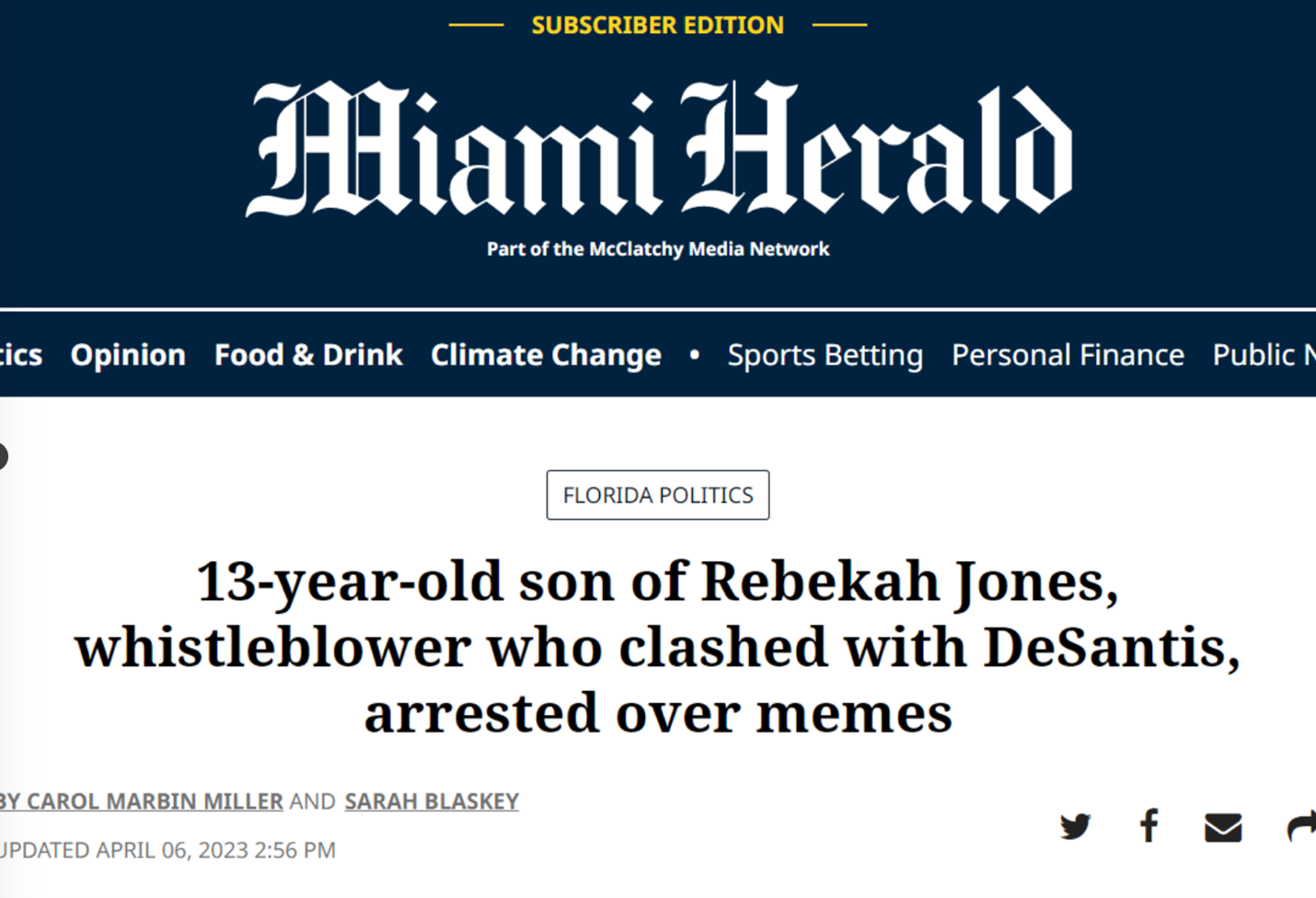Screen dimensions: 1316x898
Task: Click the dark circle at left edge
Action: click(x=3, y=456)
